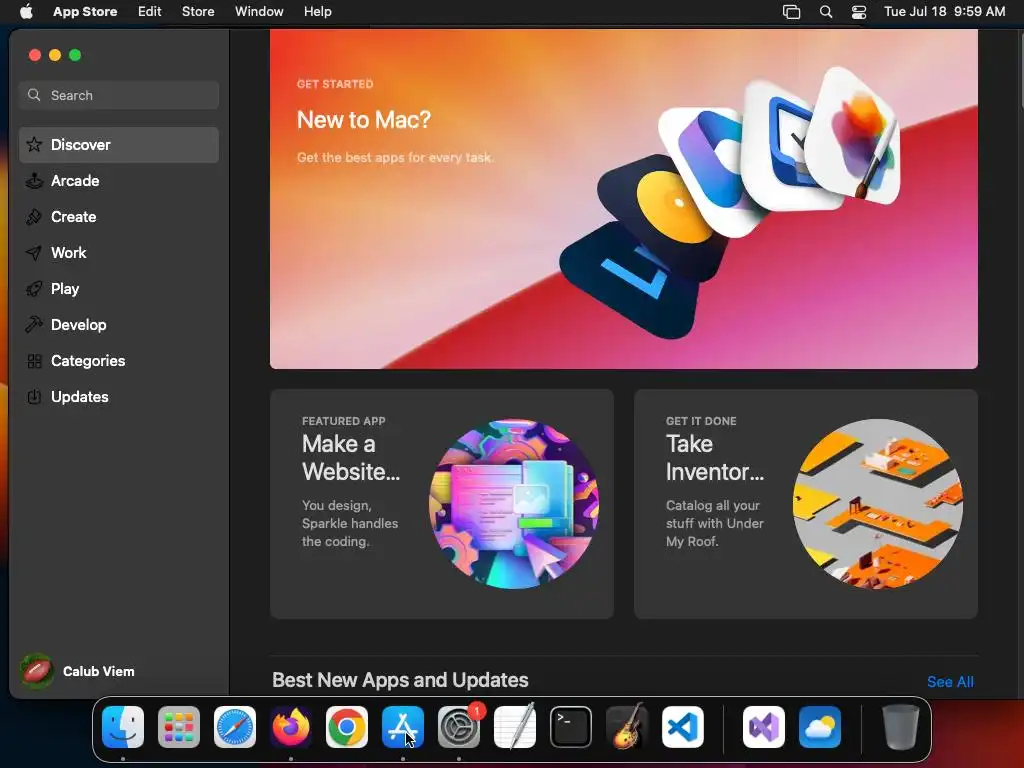The width and height of the screenshot is (1024, 768).
Task: Go to Develop in the sidebar
Action: (x=119, y=325)
